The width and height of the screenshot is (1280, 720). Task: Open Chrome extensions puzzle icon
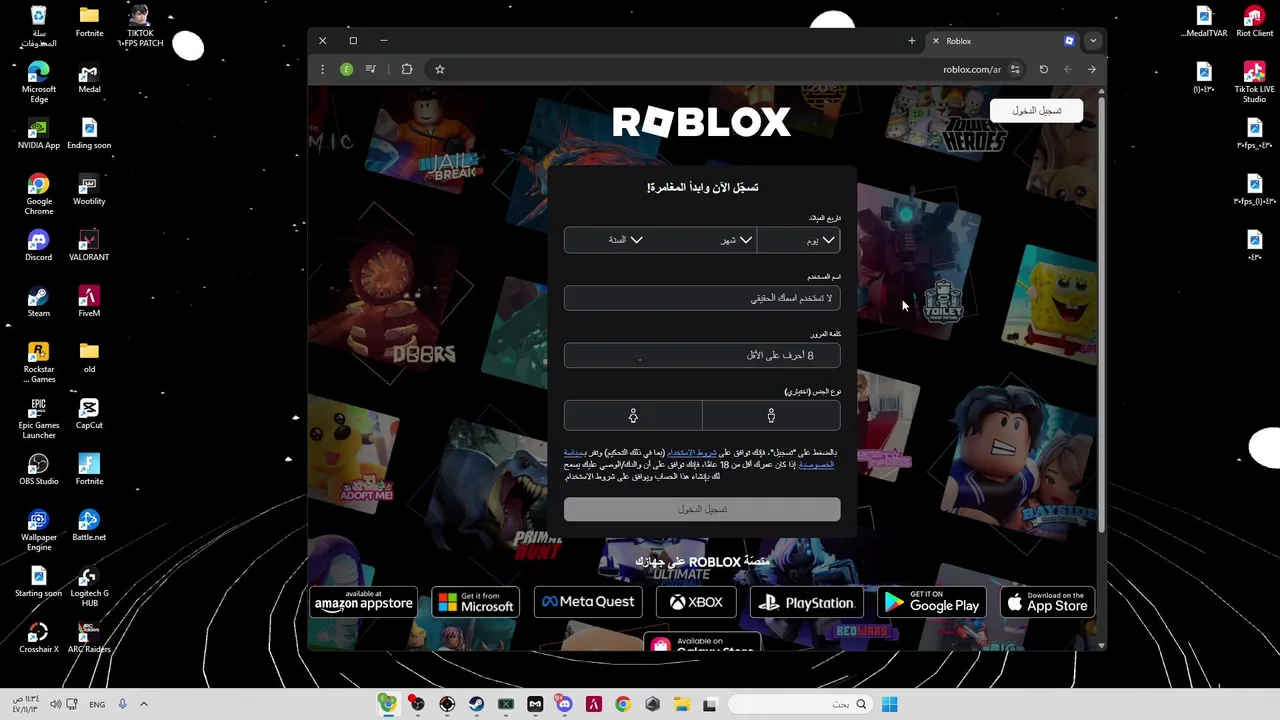tap(407, 69)
